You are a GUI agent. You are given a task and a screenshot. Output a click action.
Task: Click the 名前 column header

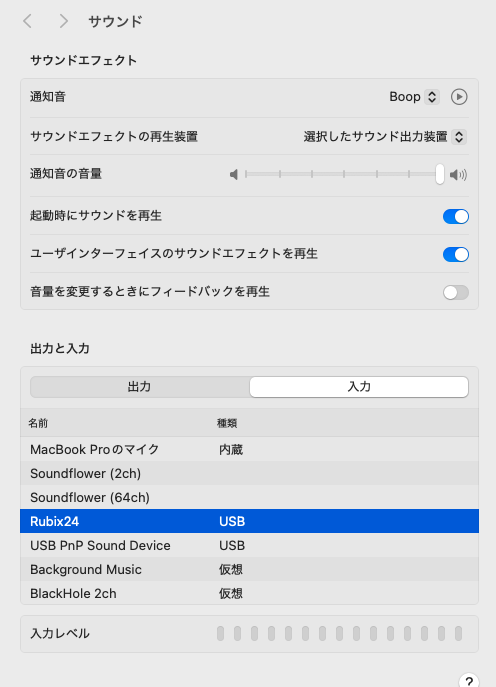[x=38, y=423]
